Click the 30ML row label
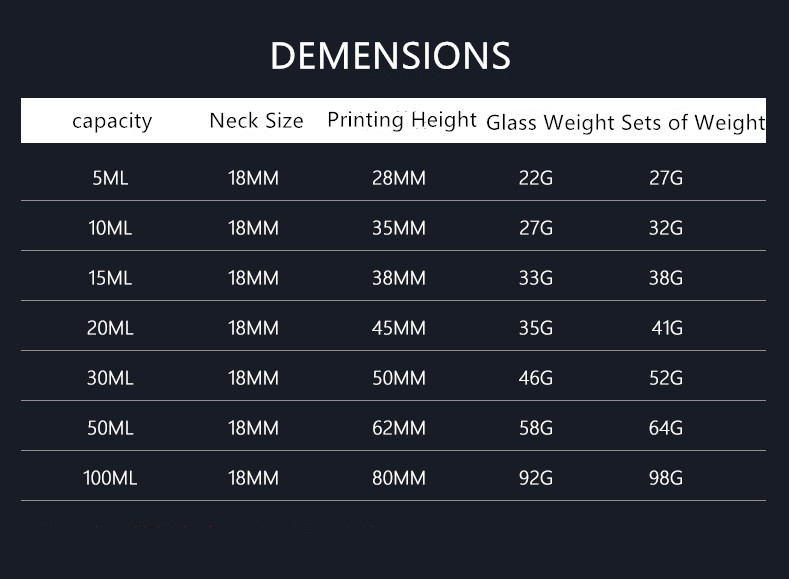 tap(110, 378)
